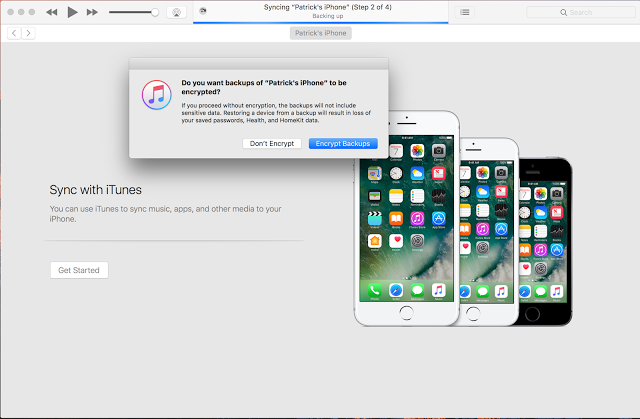The height and width of the screenshot is (419, 640).
Task: Select the Patrick's iPhone tab
Action: pyautogui.click(x=321, y=33)
